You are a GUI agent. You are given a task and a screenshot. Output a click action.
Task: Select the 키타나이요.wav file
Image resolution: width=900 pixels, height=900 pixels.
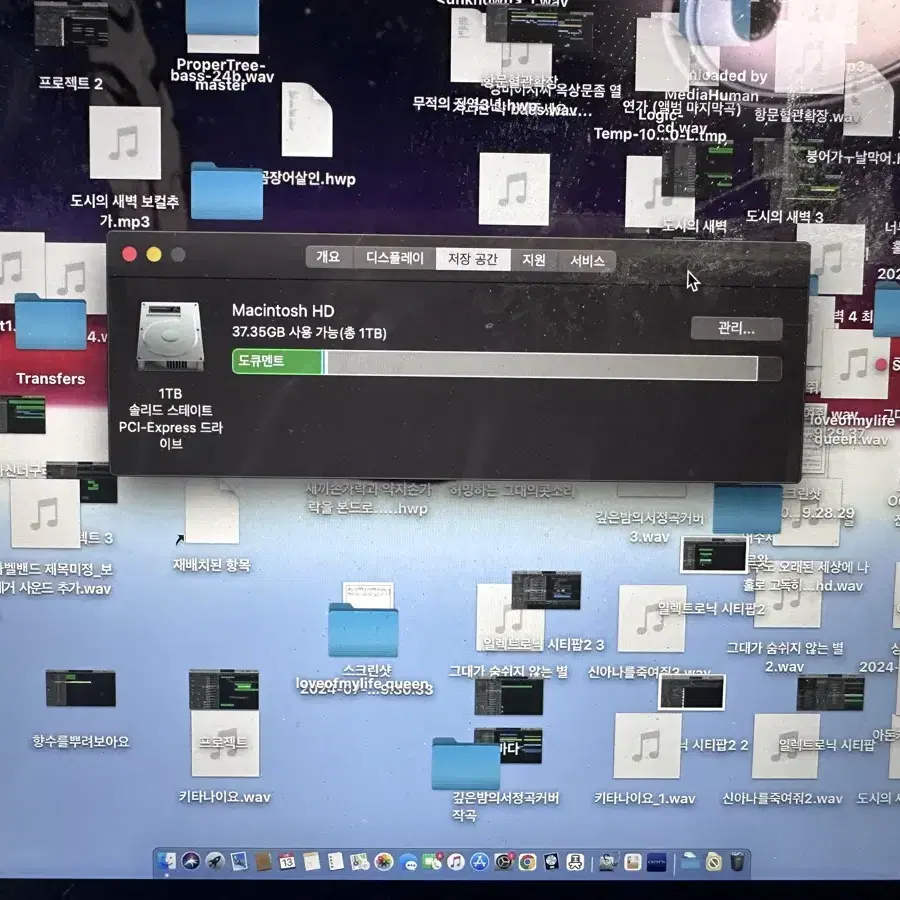(x=225, y=744)
